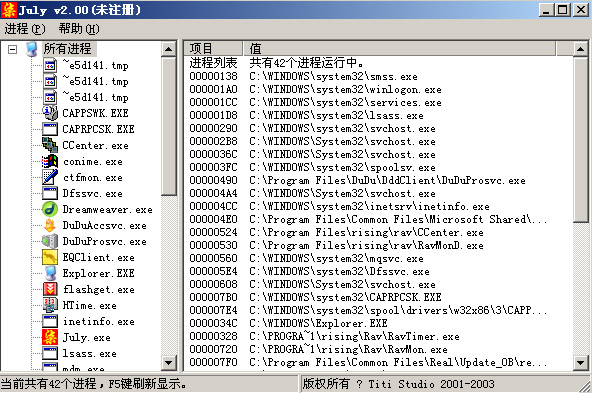Click the lsass.exe window icon

tap(50, 353)
